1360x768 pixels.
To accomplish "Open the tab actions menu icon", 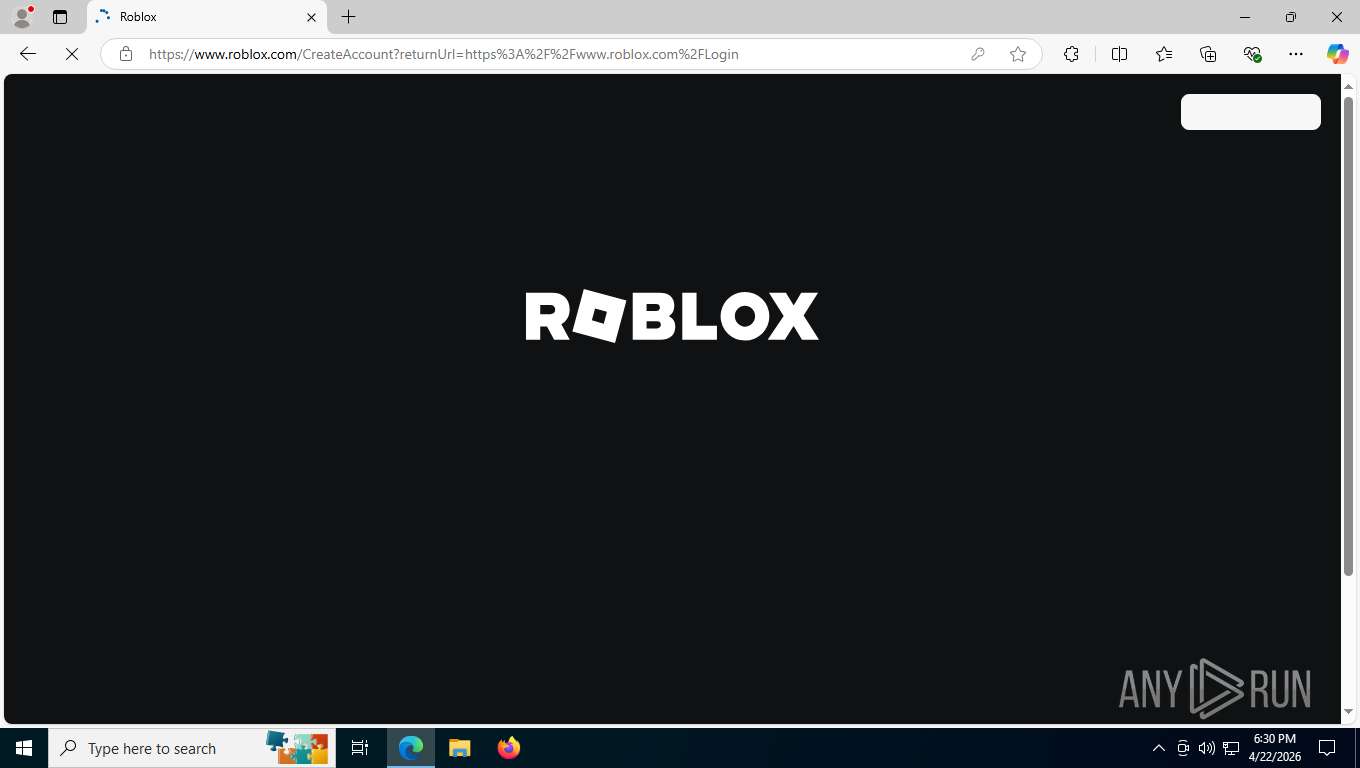I will (60, 17).
